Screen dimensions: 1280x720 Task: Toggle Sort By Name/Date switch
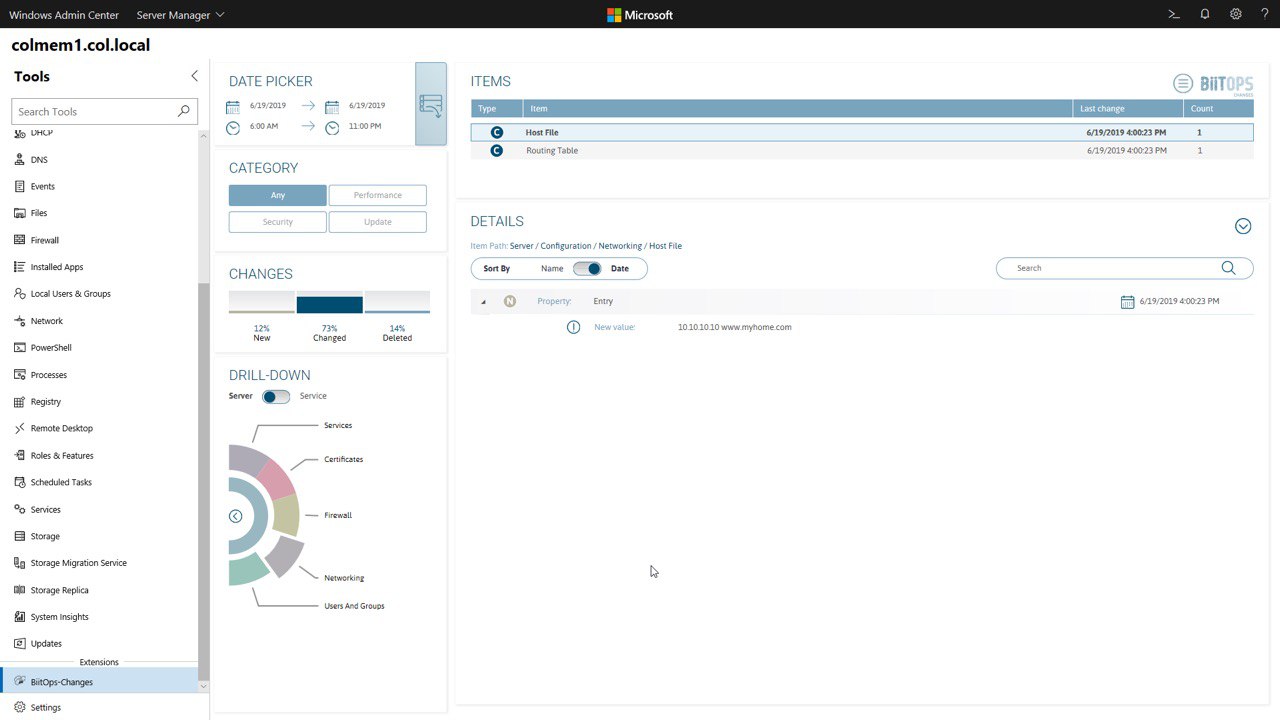point(588,268)
